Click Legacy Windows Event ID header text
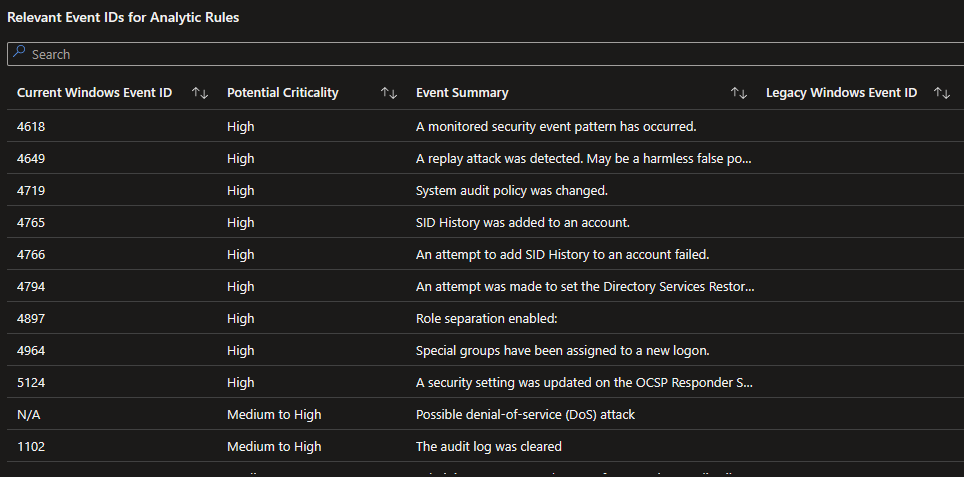Screen dimensions: 964x477 tap(841, 93)
